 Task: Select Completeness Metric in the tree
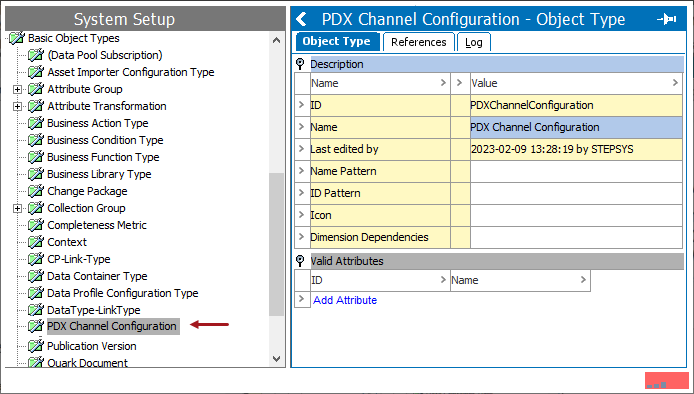pyautogui.click(x=97, y=225)
